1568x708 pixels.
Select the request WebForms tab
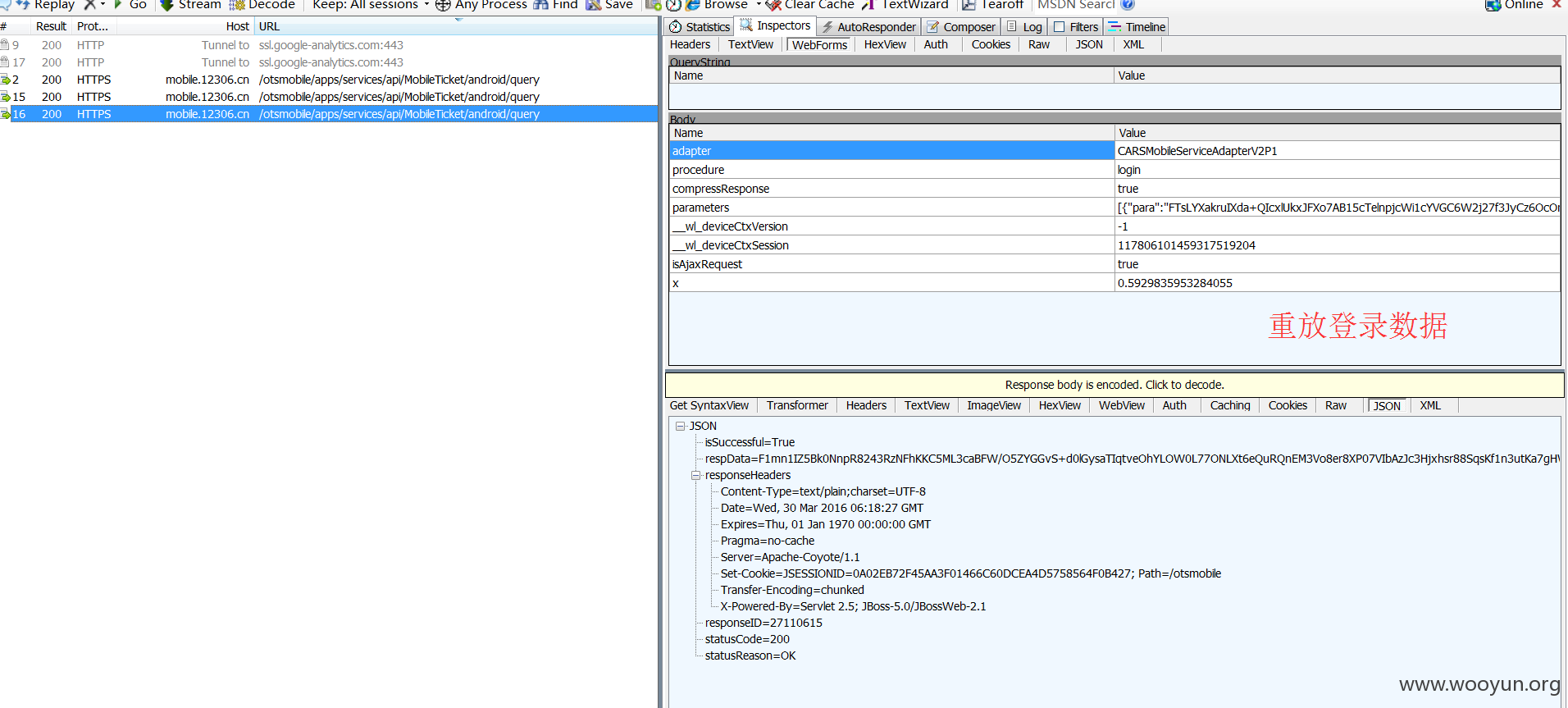819,45
